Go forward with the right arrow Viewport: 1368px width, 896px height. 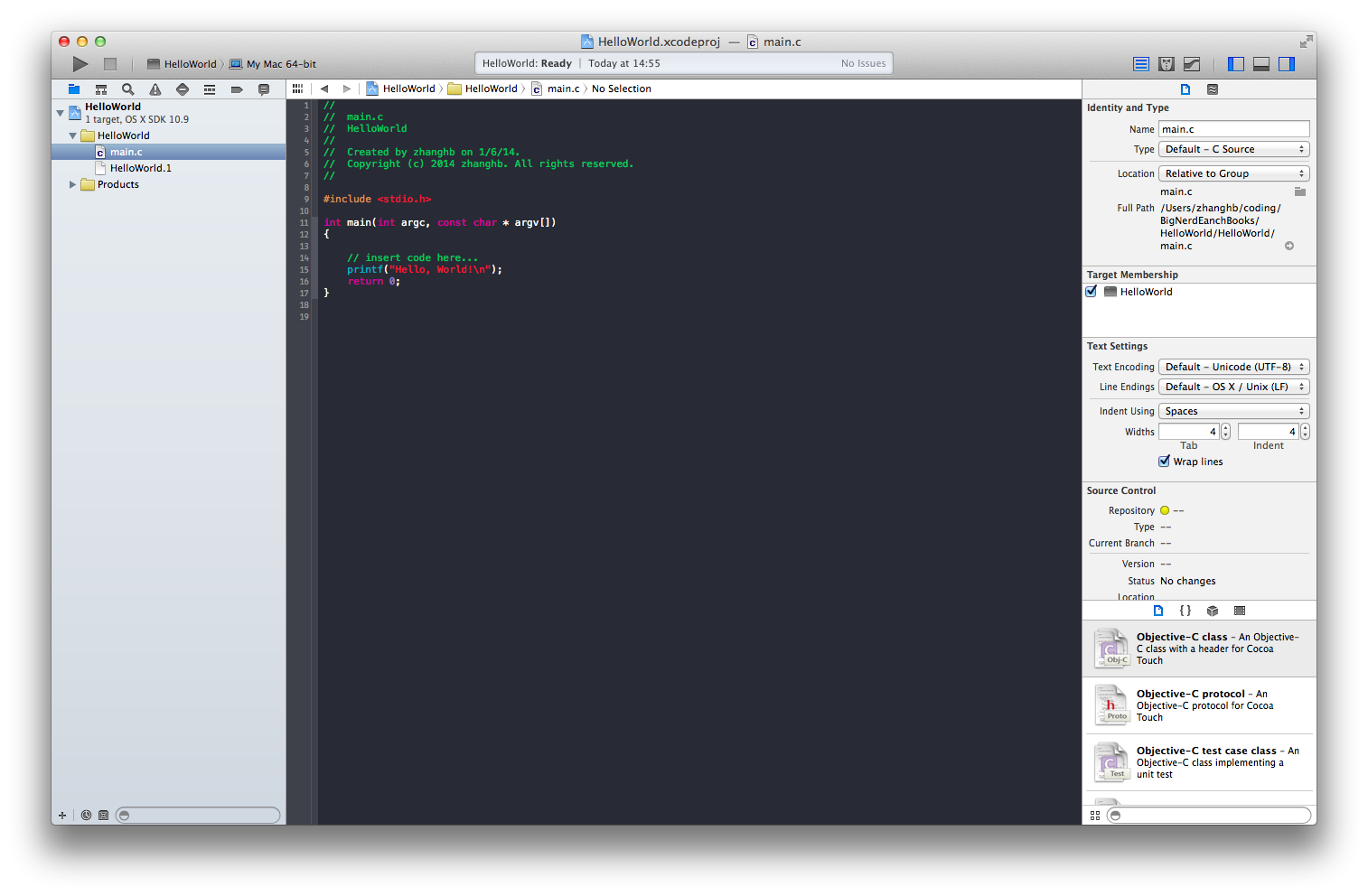pos(347,89)
